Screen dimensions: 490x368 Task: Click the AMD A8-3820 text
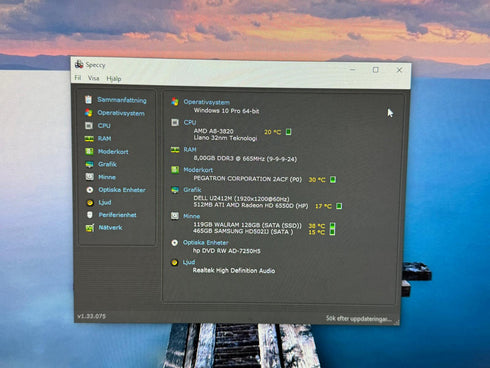213,131
